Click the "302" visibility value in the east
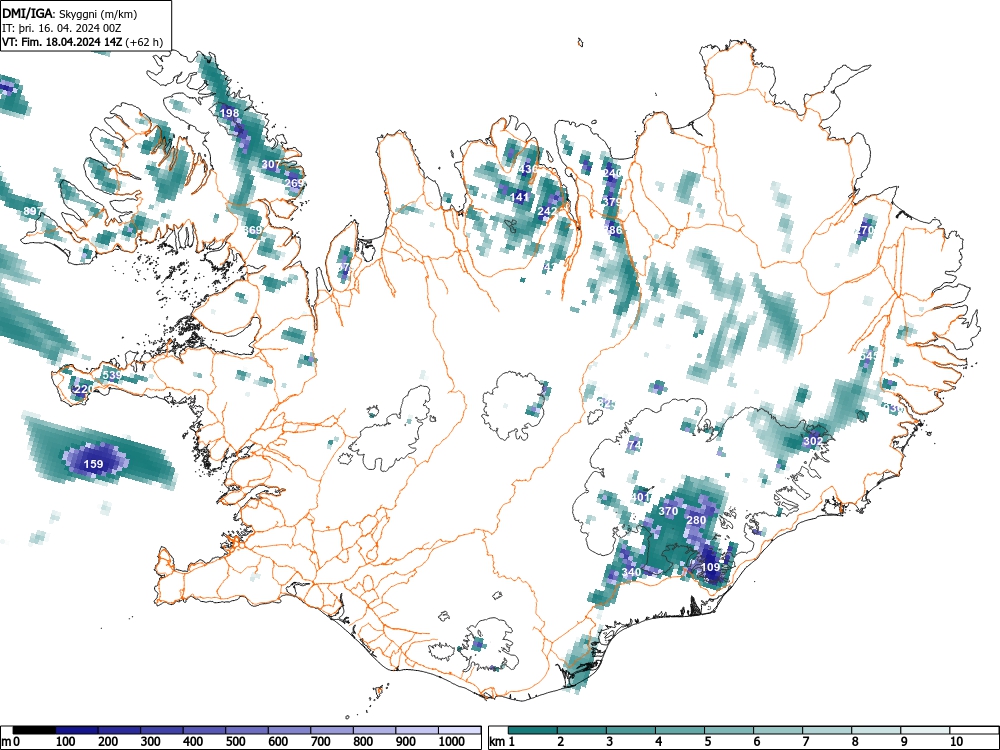 pyautogui.click(x=813, y=441)
